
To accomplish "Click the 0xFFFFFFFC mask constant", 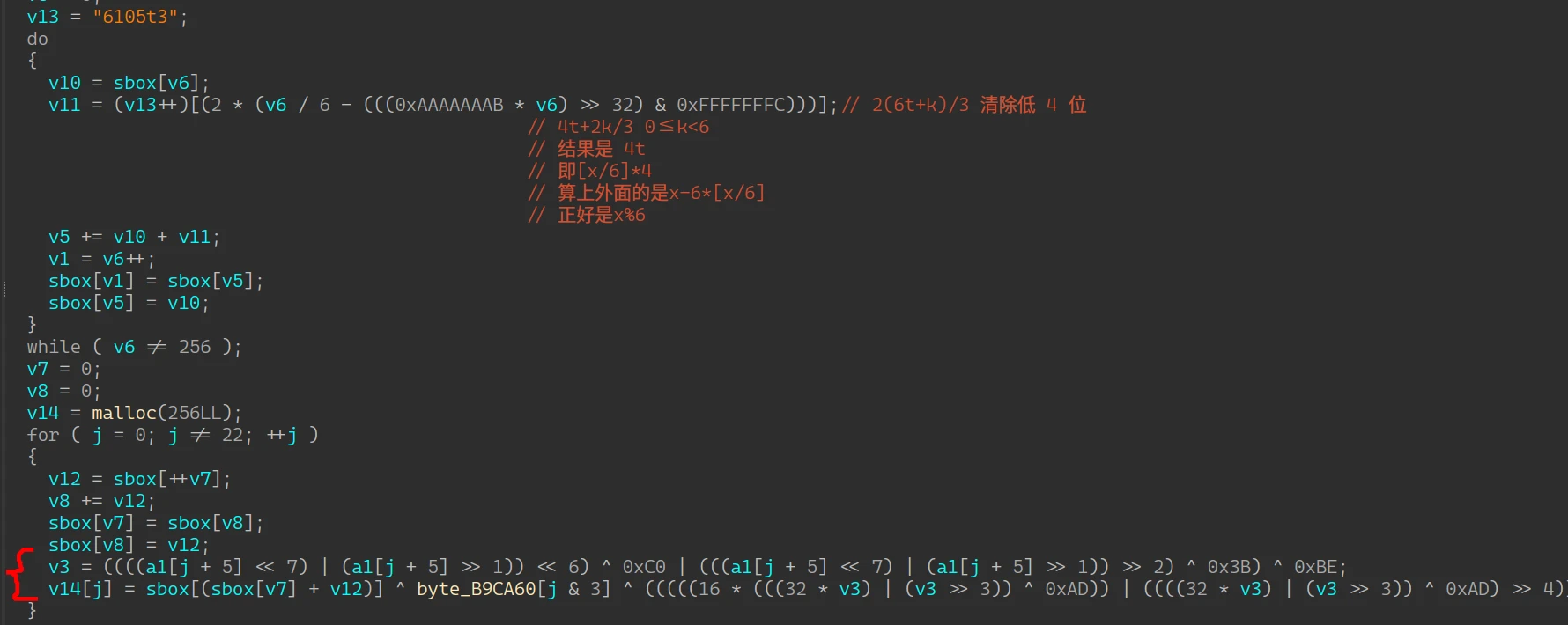I will [730, 105].
